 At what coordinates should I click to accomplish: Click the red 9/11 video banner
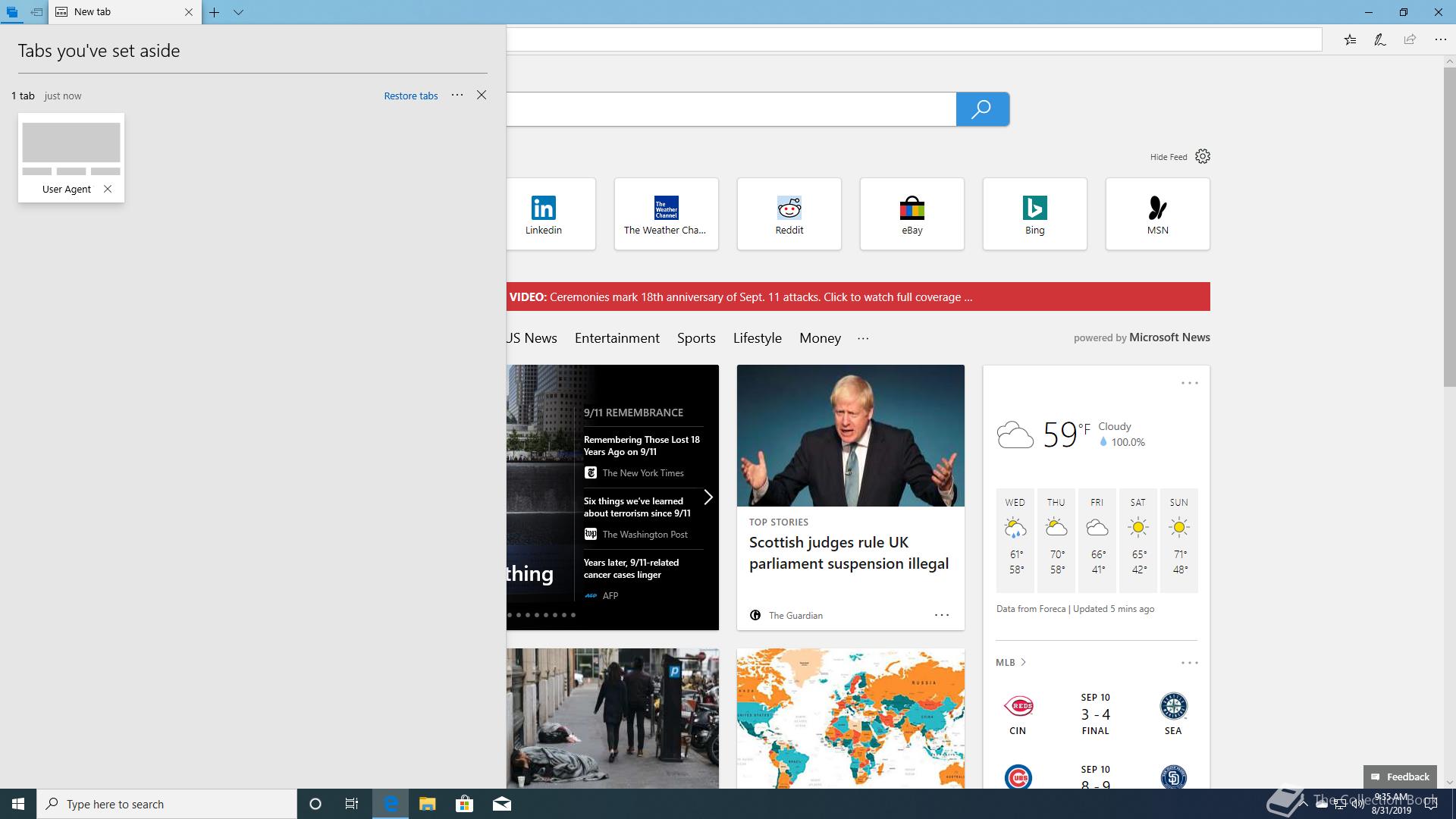point(858,297)
